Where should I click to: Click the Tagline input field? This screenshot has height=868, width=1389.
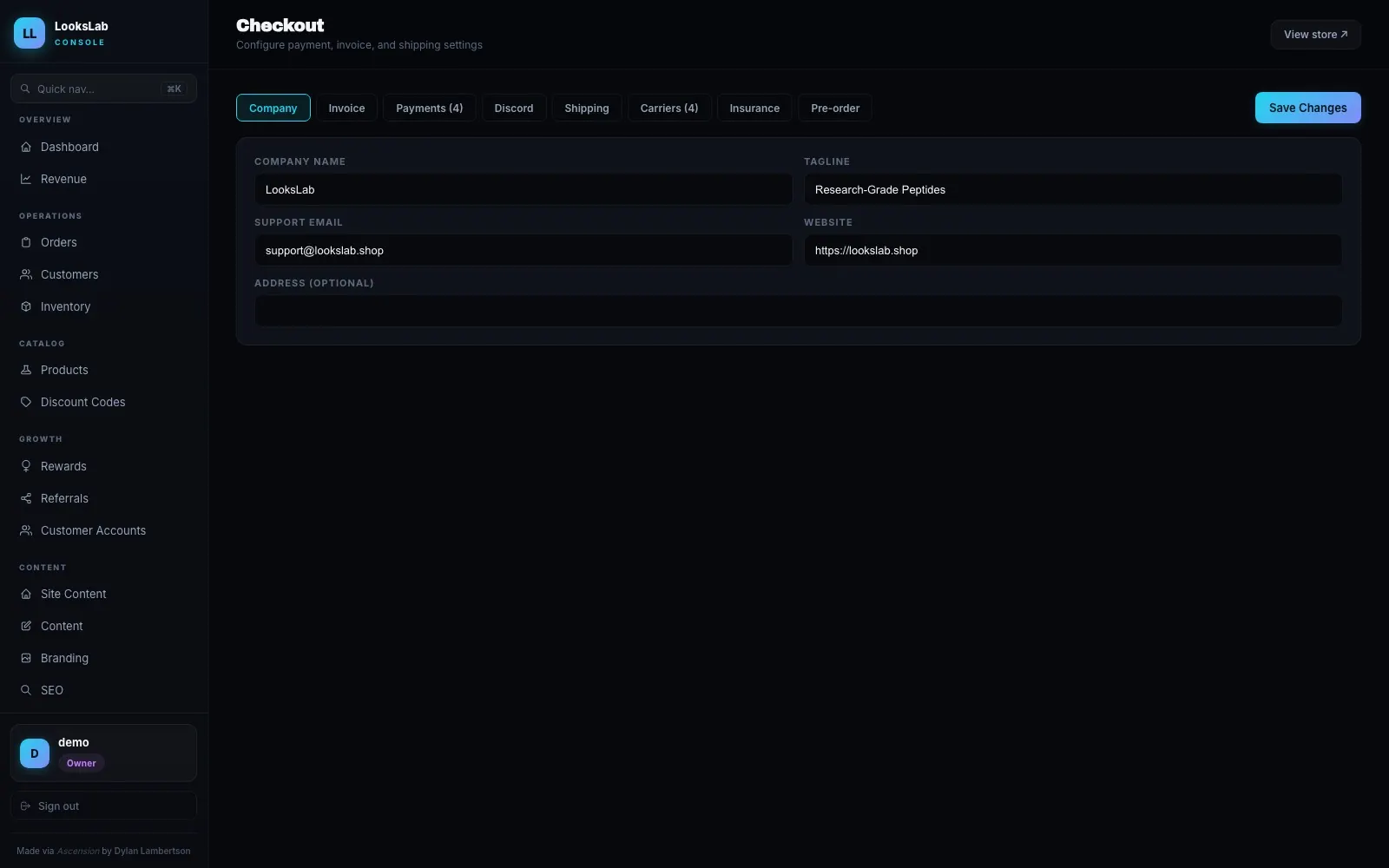click(x=1073, y=189)
